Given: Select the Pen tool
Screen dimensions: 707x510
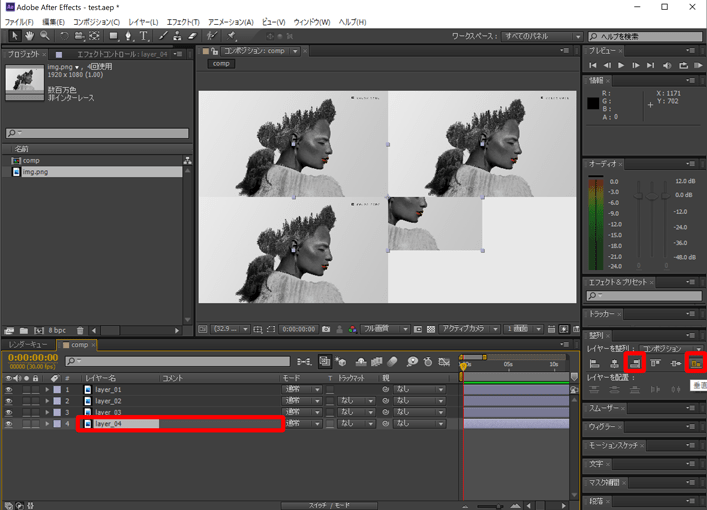Looking at the screenshot, I should [129, 36].
